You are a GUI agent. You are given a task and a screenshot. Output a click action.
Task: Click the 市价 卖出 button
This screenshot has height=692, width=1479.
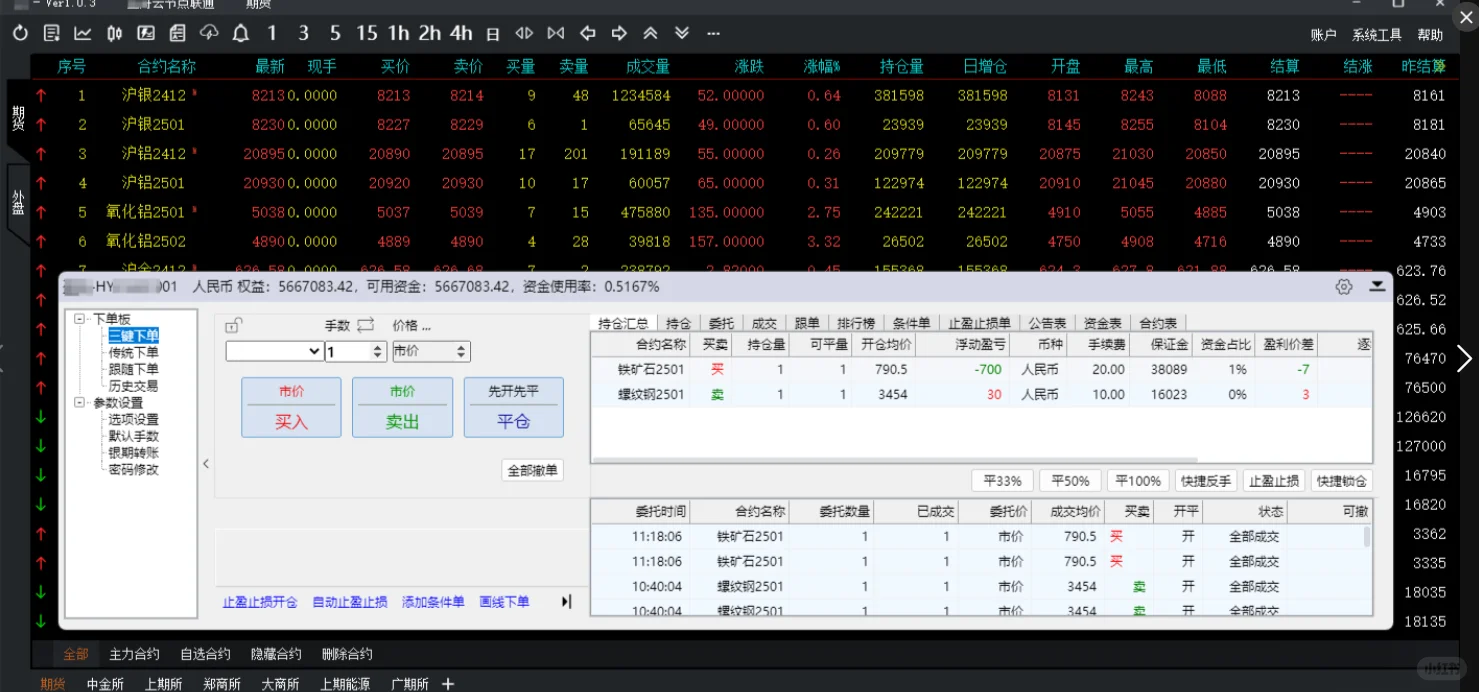(x=402, y=407)
